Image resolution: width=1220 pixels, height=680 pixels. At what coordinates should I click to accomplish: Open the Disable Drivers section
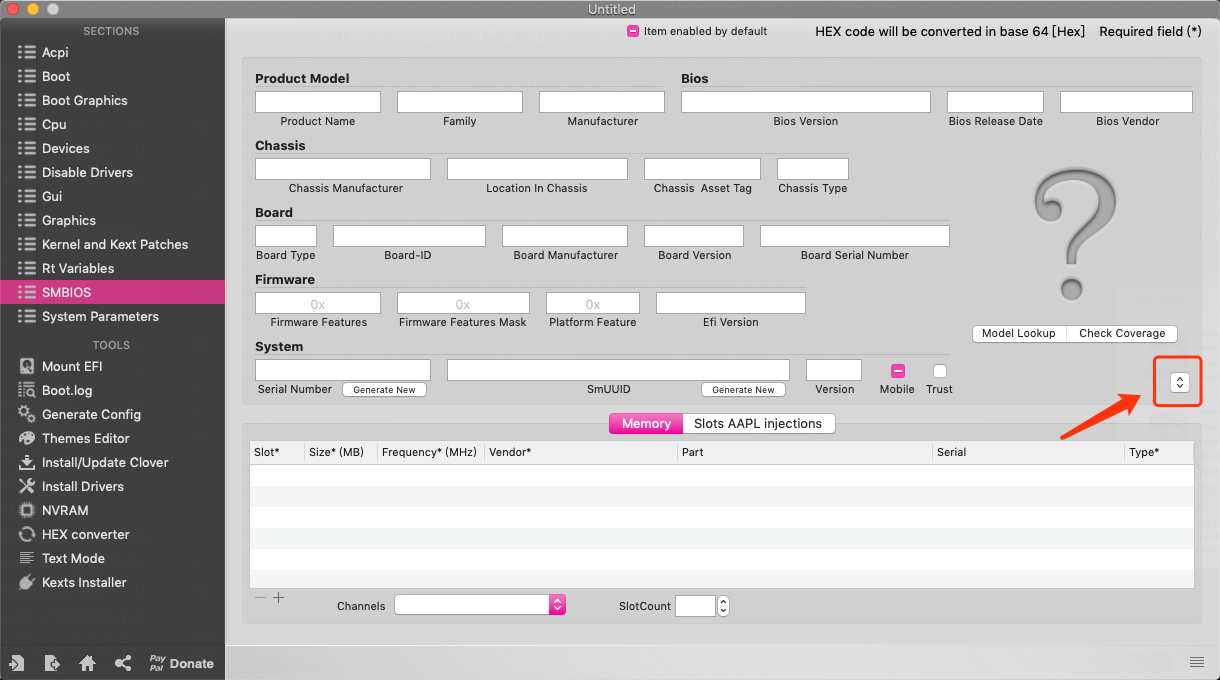pos(87,172)
